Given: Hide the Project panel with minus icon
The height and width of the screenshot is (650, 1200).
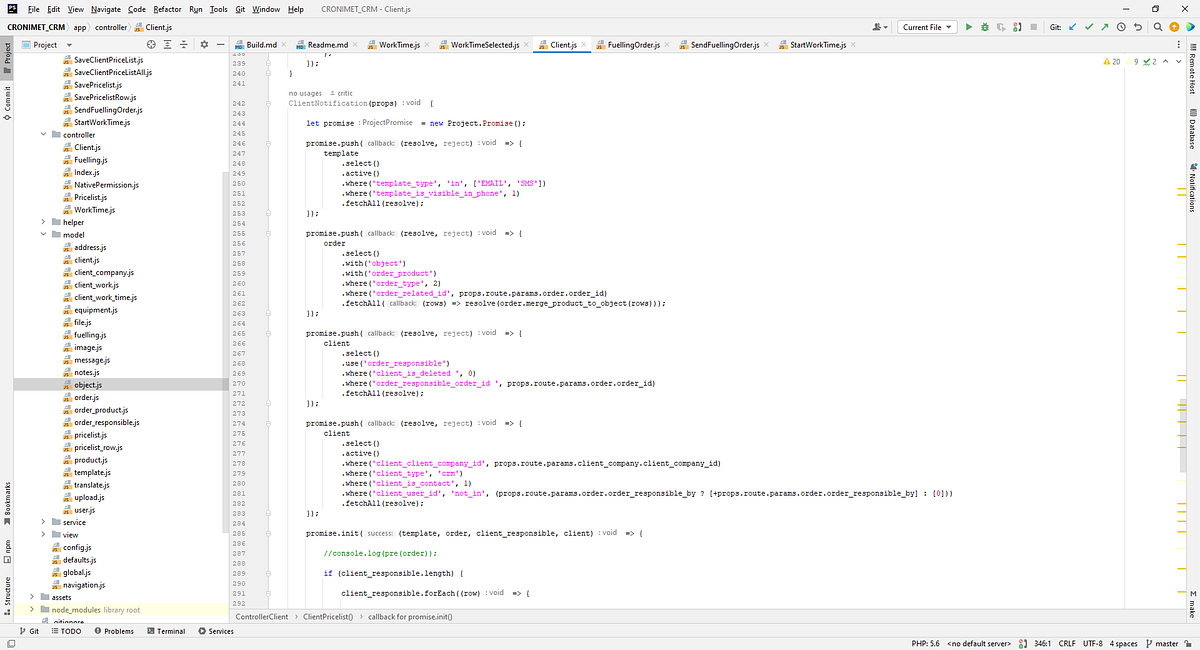Looking at the screenshot, I should [219, 45].
